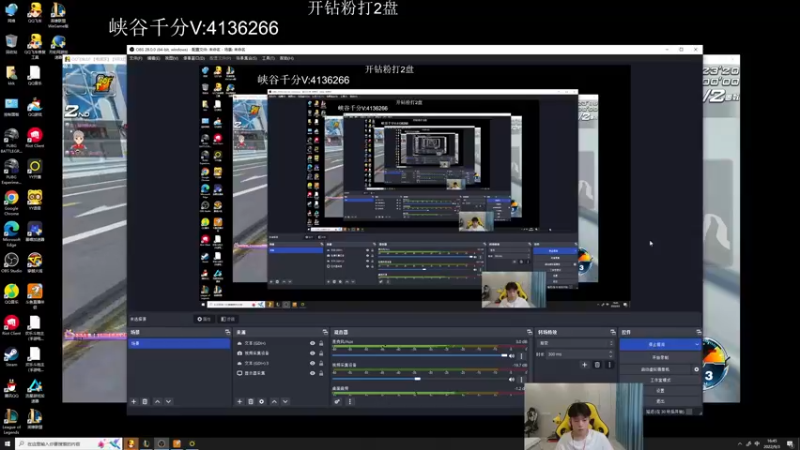The width and height of the screenshot is (800, 450).
Task: Click the blue 停止推流 stop streaming button
Action: point(657,345)
